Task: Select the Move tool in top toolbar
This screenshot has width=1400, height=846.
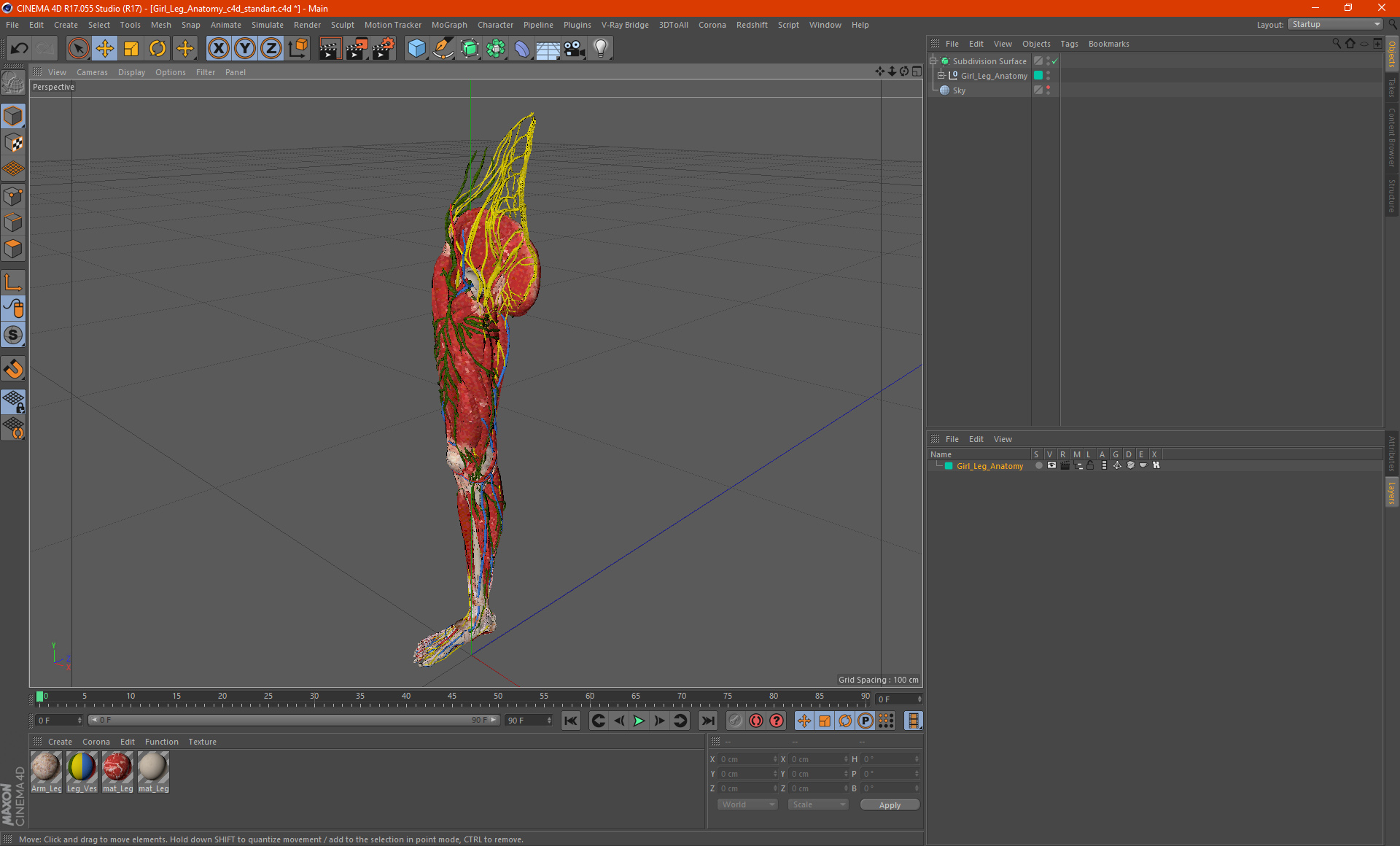Action: (x=105, y=49)
